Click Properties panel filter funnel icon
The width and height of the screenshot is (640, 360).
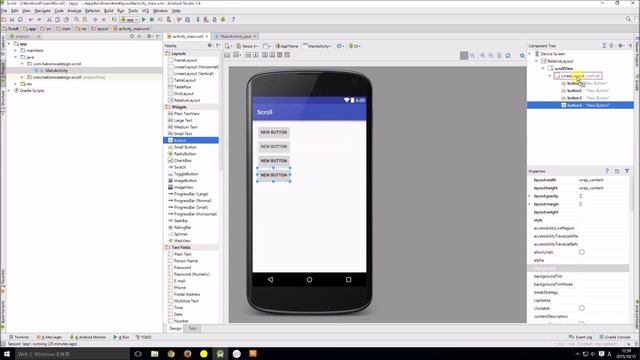coord(627,171)
